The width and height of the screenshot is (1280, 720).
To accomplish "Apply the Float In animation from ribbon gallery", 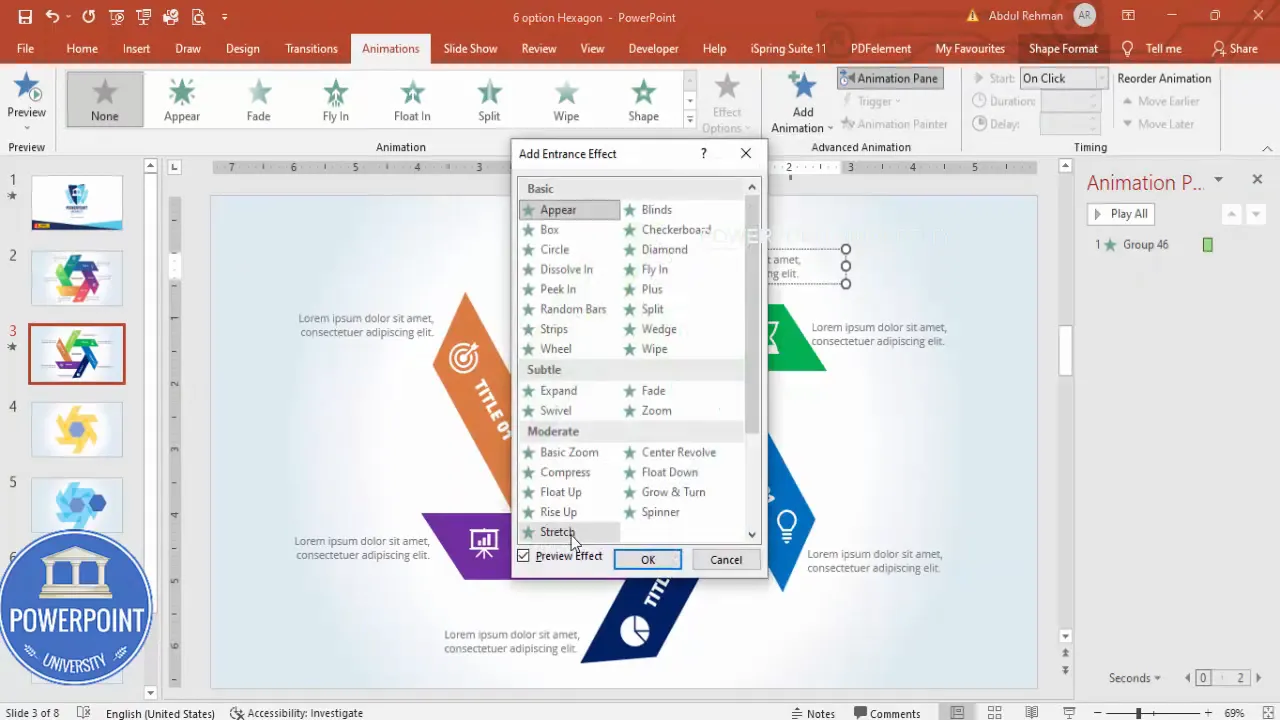I will point(412,100).
